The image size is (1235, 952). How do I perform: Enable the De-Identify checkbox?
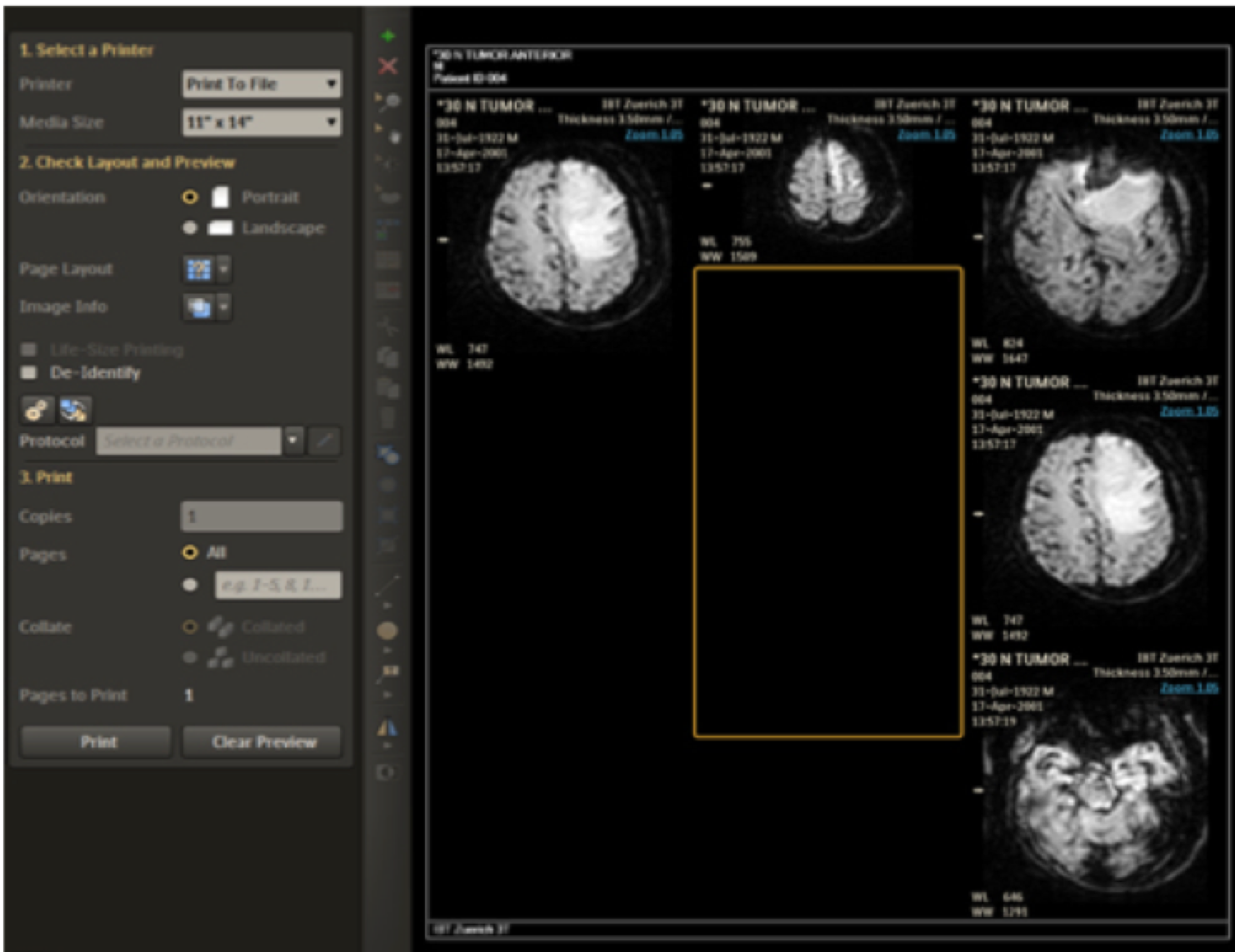pos(27,372)
